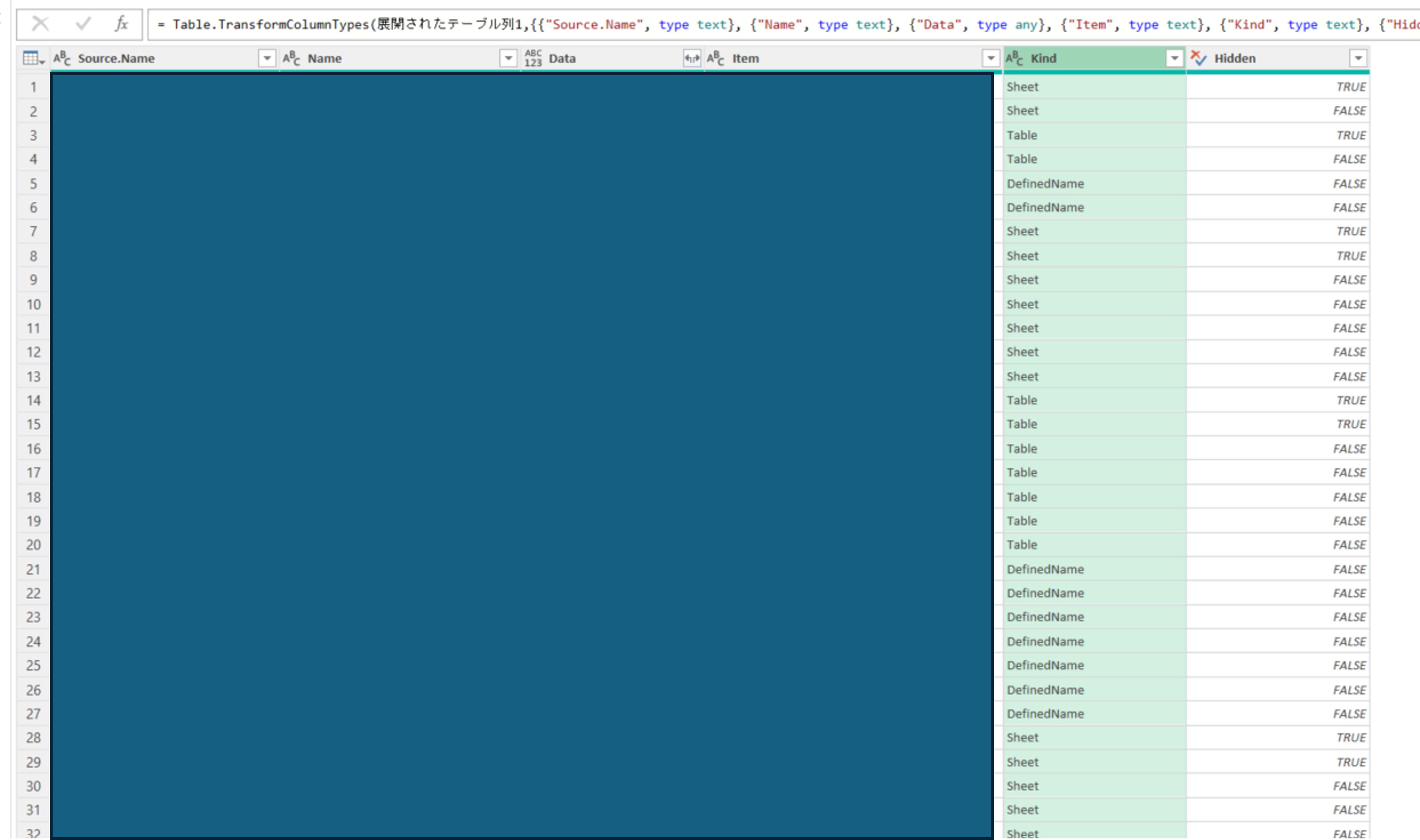Open the Kind column filter dropdown
The image size is (1420, 840).
[1175, 58]
